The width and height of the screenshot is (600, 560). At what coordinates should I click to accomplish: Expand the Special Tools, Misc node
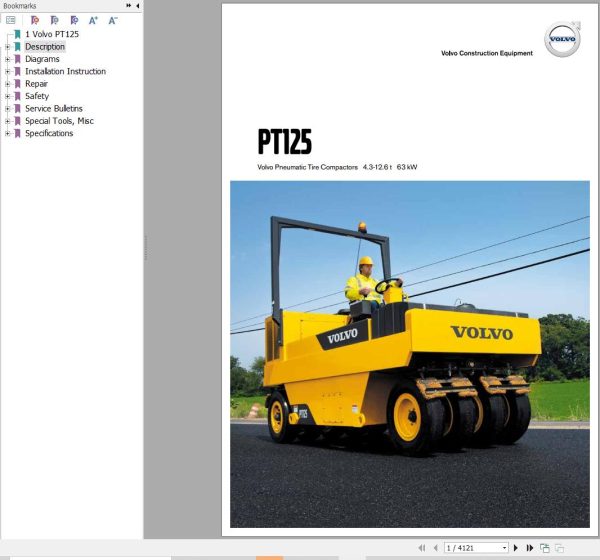click(7, 121)
